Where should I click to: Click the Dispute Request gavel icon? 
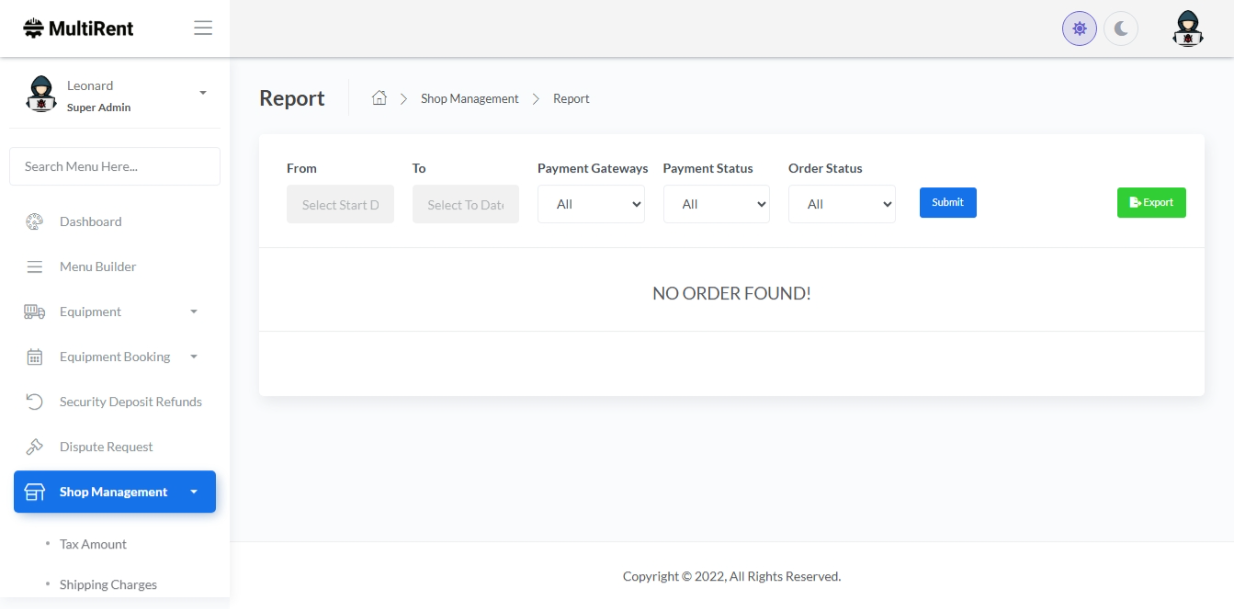[34, 447]
